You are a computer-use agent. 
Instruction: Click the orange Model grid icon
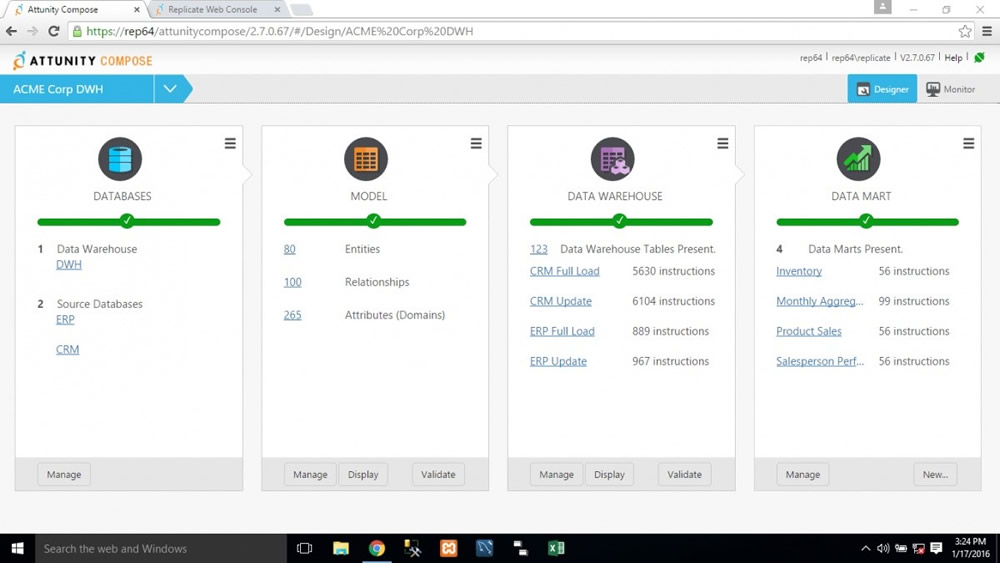pyautogui.click(x=366, y=159)
